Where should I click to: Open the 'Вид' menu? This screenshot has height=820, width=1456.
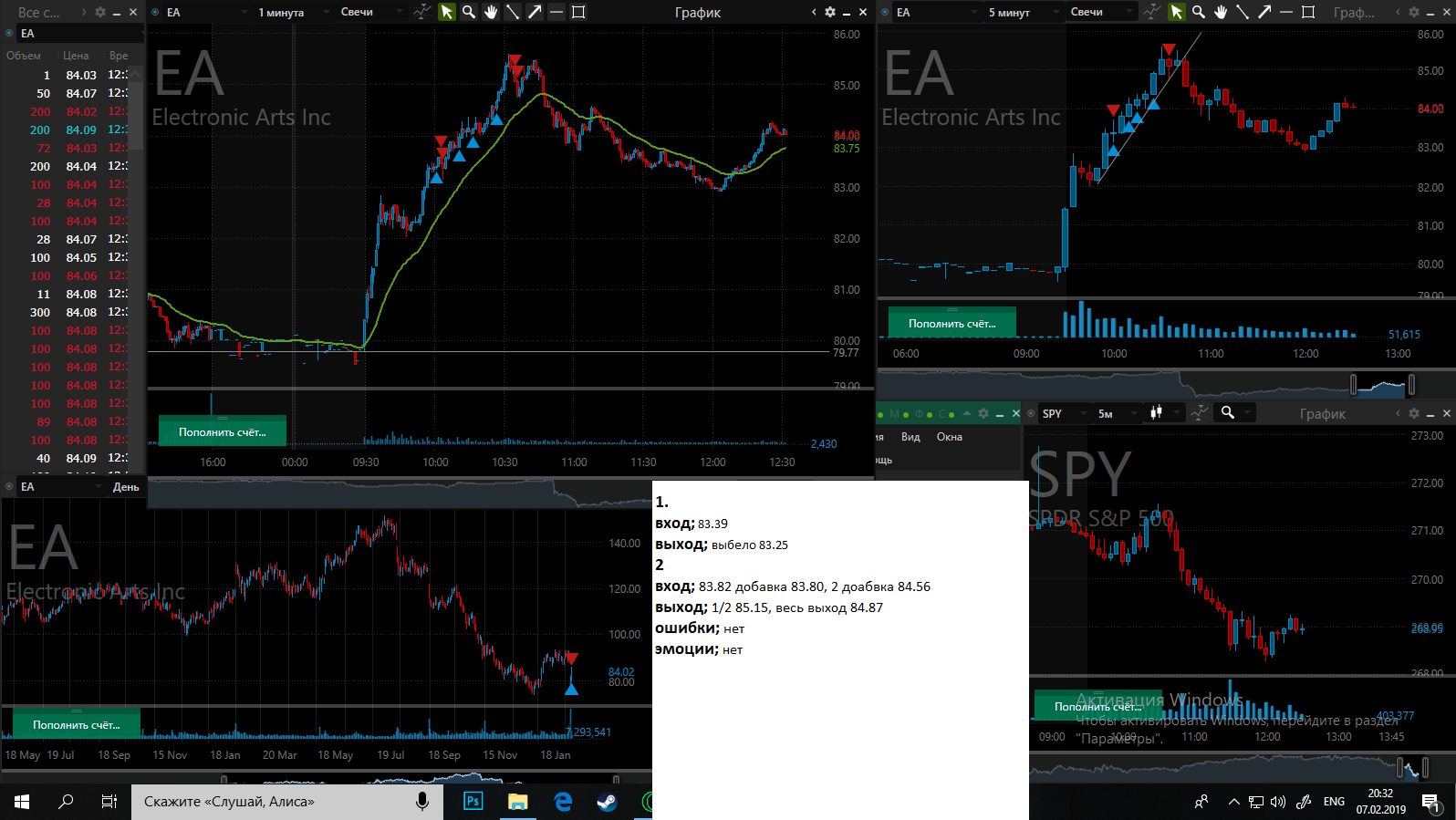pos(910,437)
